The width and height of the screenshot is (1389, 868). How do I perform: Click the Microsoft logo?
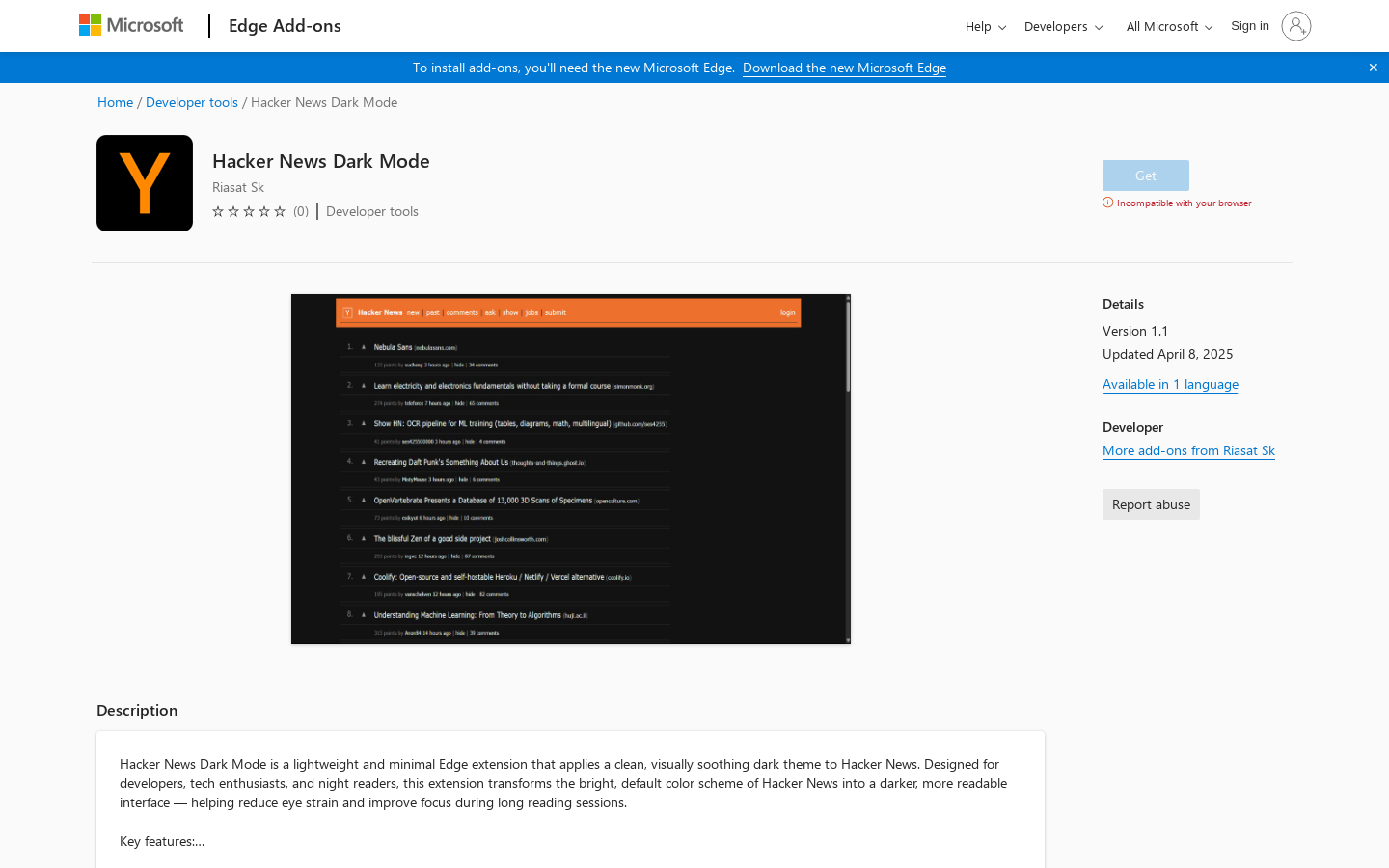click(x=131, y=25)
